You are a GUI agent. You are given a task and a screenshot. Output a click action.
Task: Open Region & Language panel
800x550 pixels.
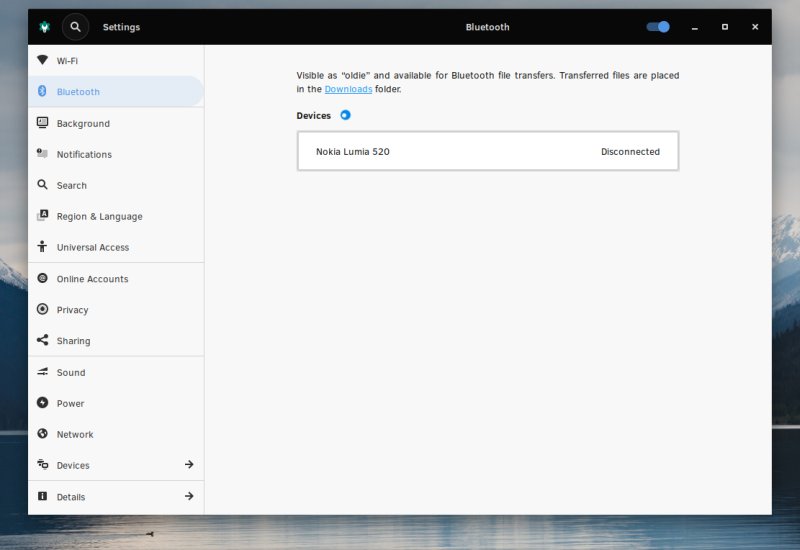point(116,216)
